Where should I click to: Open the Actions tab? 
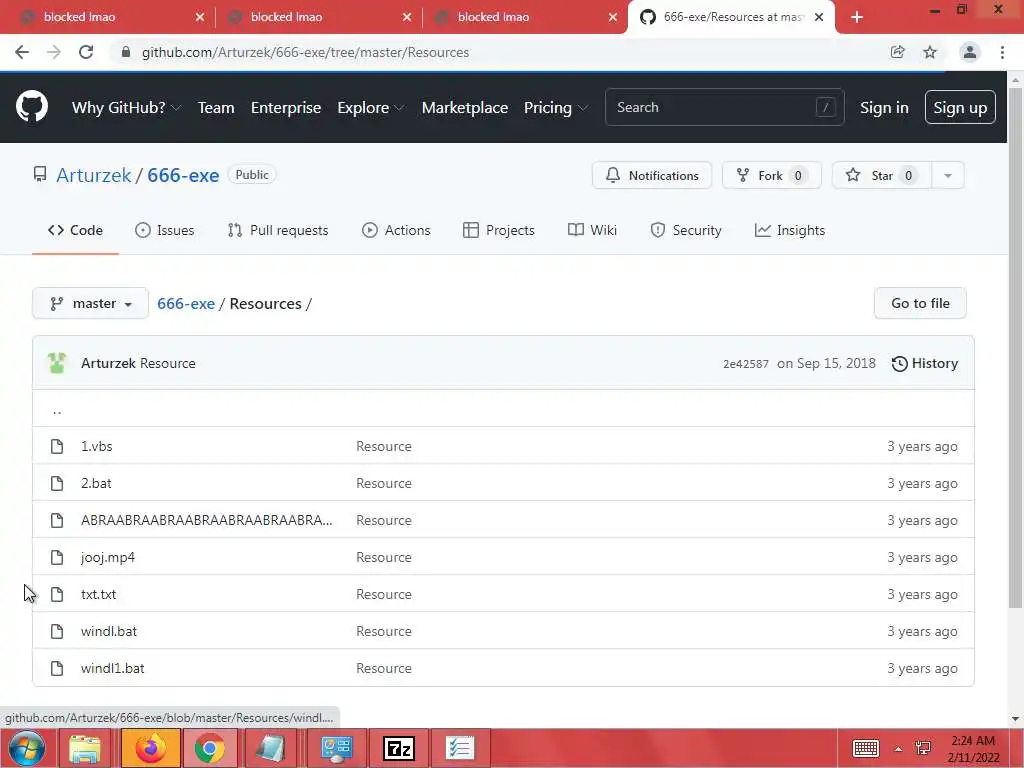coord(396,230)
